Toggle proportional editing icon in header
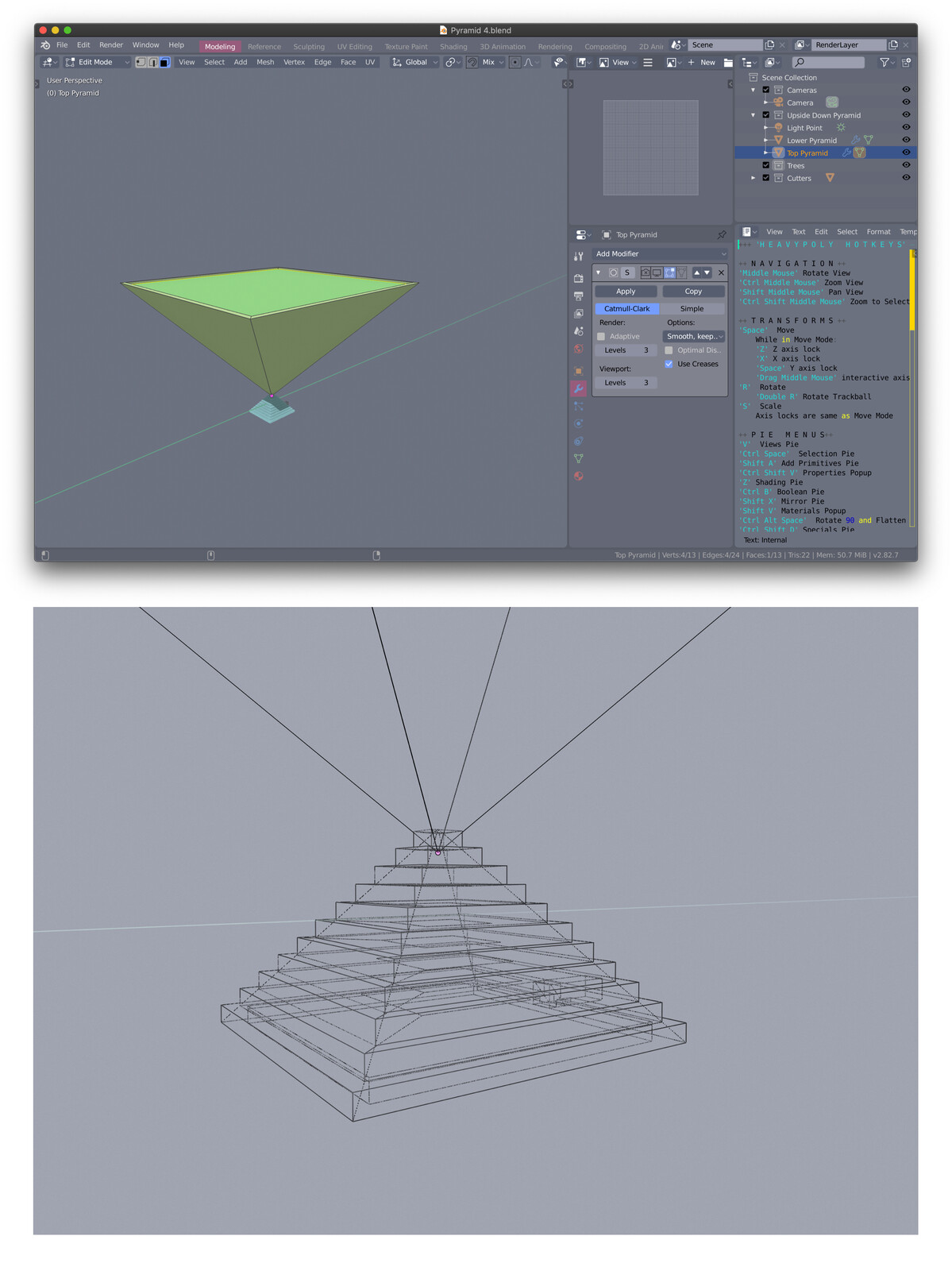Image resolution: width=952 pixels, height=1271 pixels. pos(515,62)
